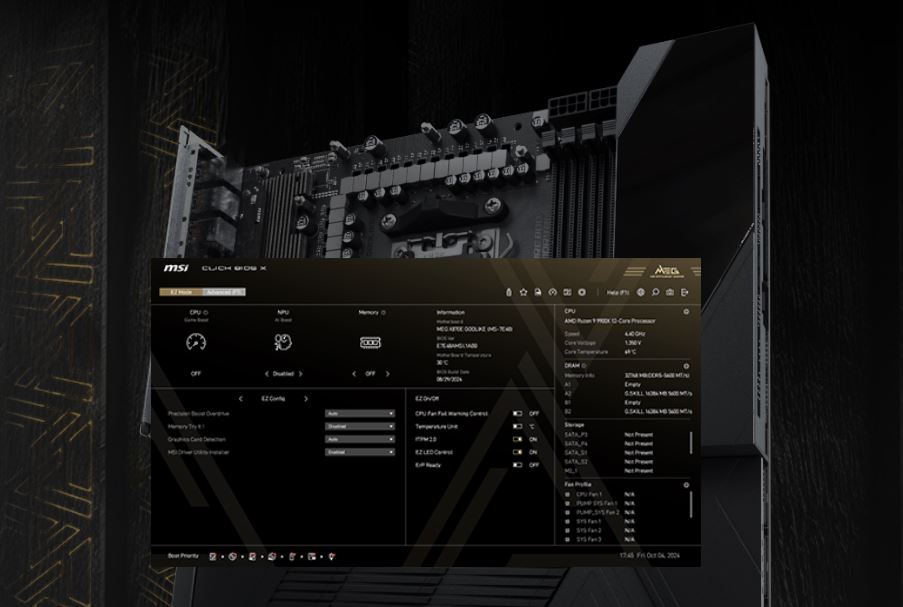Open the Favorites star icon in toolbar

point(523,292)
